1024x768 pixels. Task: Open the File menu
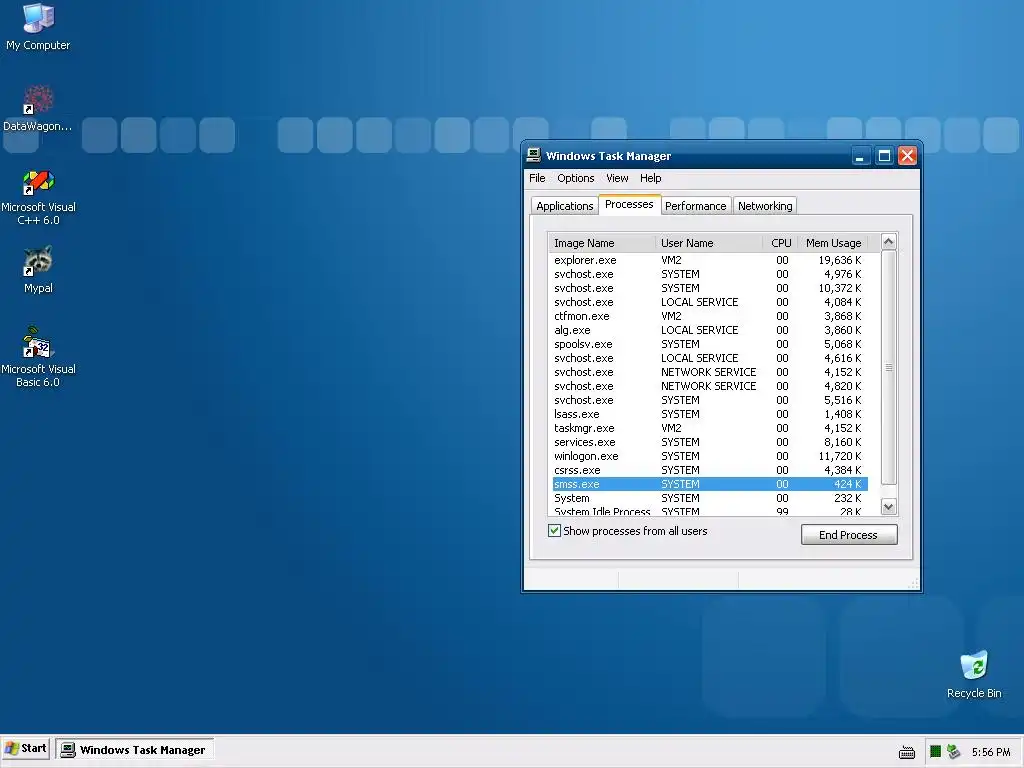click(537, 178)
